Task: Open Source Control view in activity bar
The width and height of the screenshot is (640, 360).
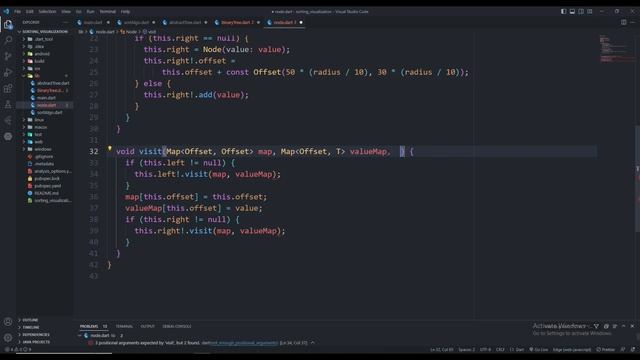Action: (x=8, y=56)
